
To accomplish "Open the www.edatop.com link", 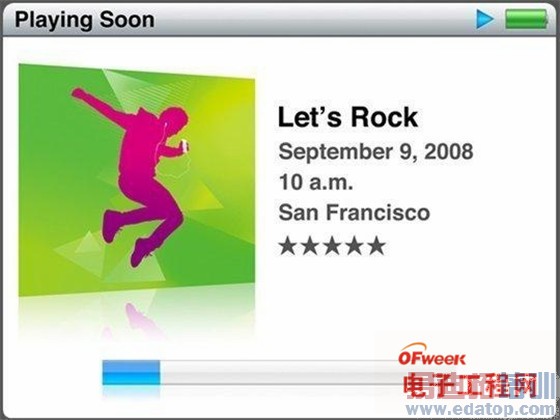I will point(480,410).
